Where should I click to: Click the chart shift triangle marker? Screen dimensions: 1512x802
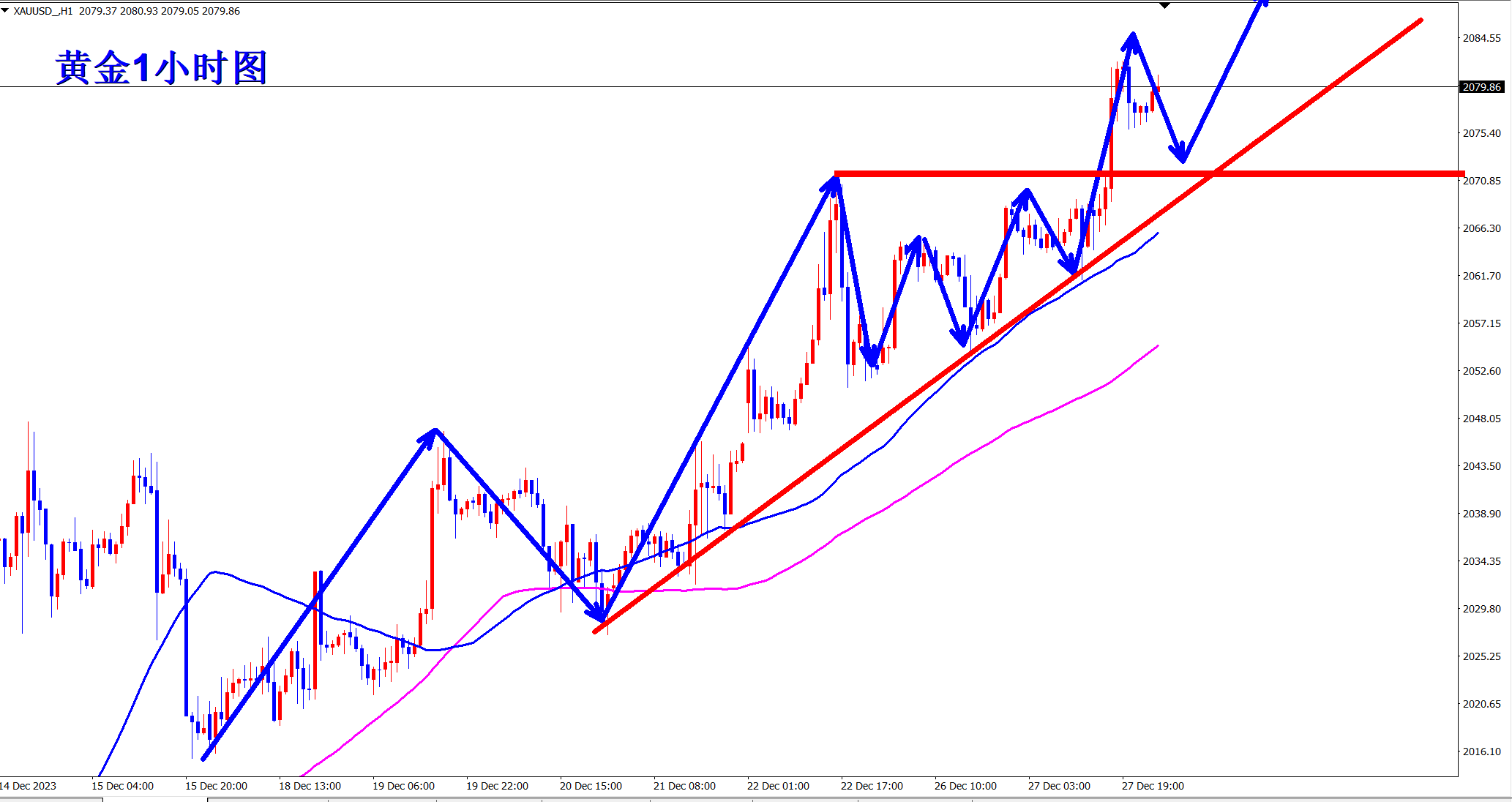[1164, 6]
